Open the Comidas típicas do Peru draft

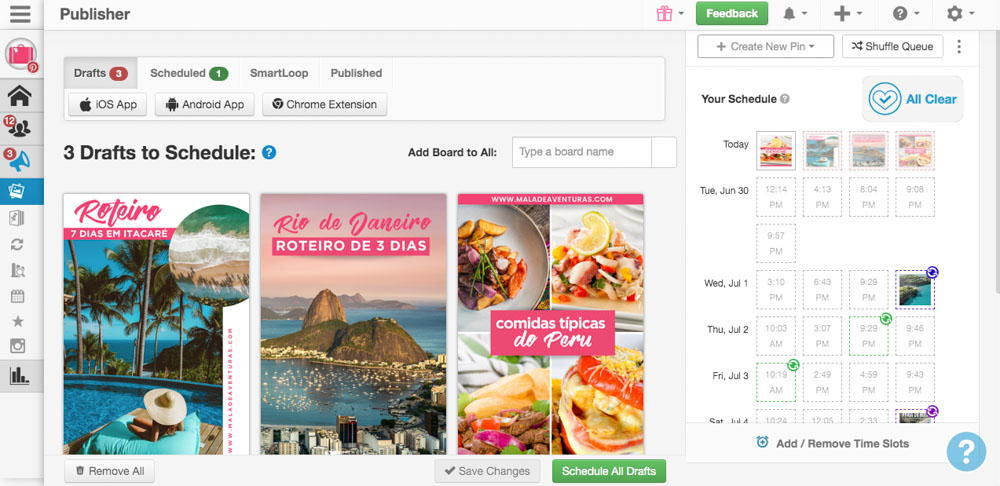coord(550,324)
